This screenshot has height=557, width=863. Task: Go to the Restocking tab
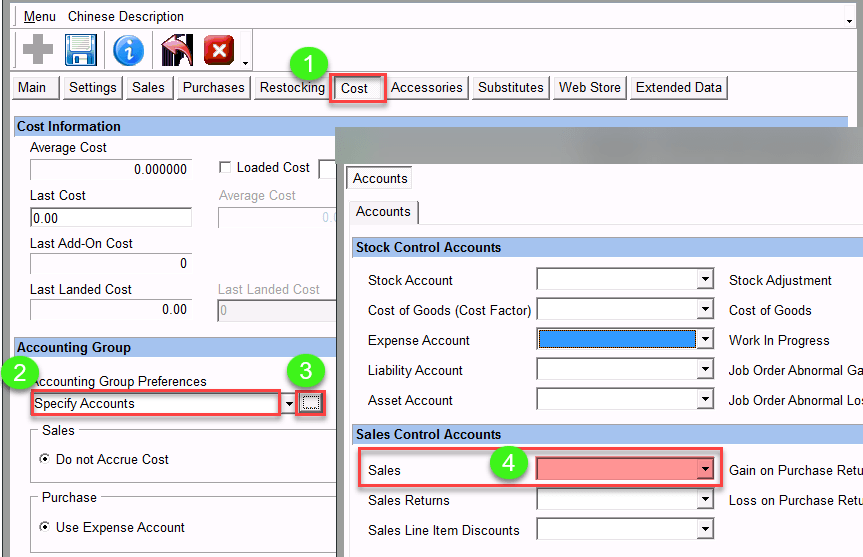tap(292, 88)
